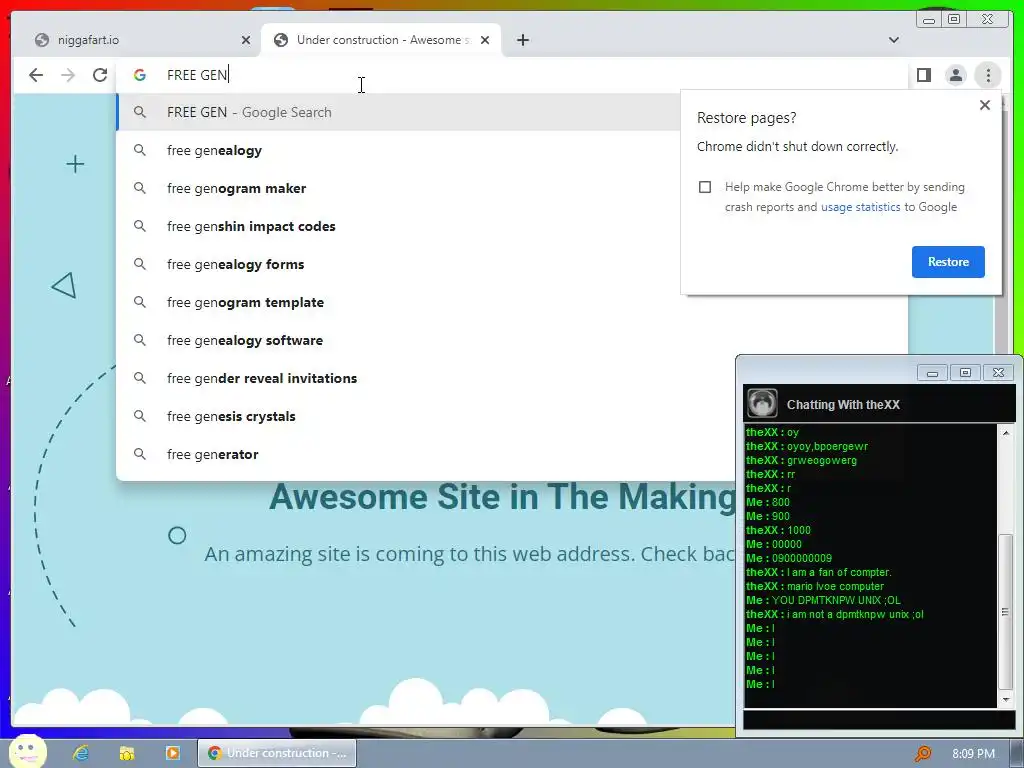1024x768 pixels.
Task: Launch Internet Explorer from the taskbar
Action: (x=81, y=753)
